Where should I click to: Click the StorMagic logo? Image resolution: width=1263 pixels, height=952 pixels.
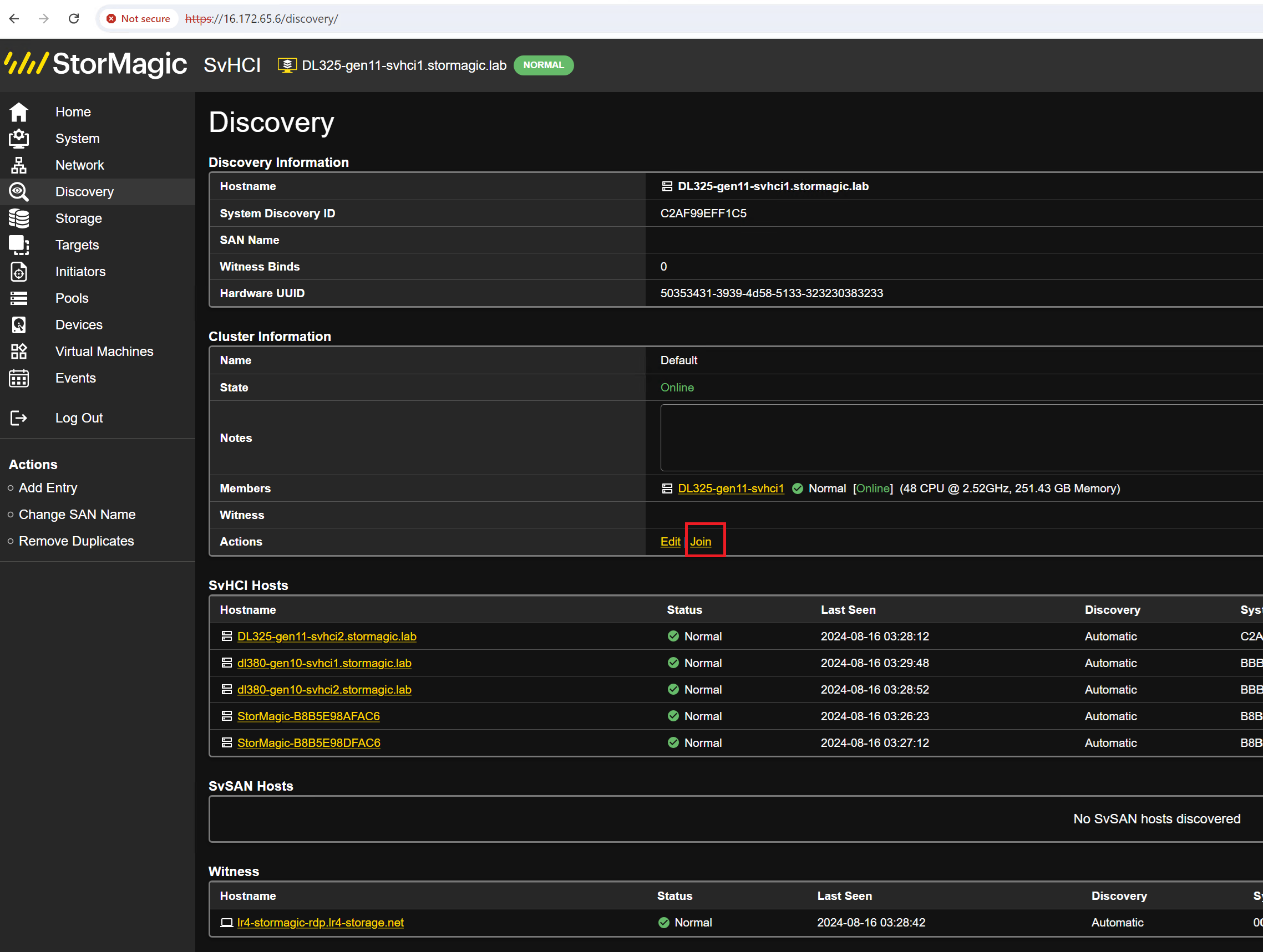[96, 64]
